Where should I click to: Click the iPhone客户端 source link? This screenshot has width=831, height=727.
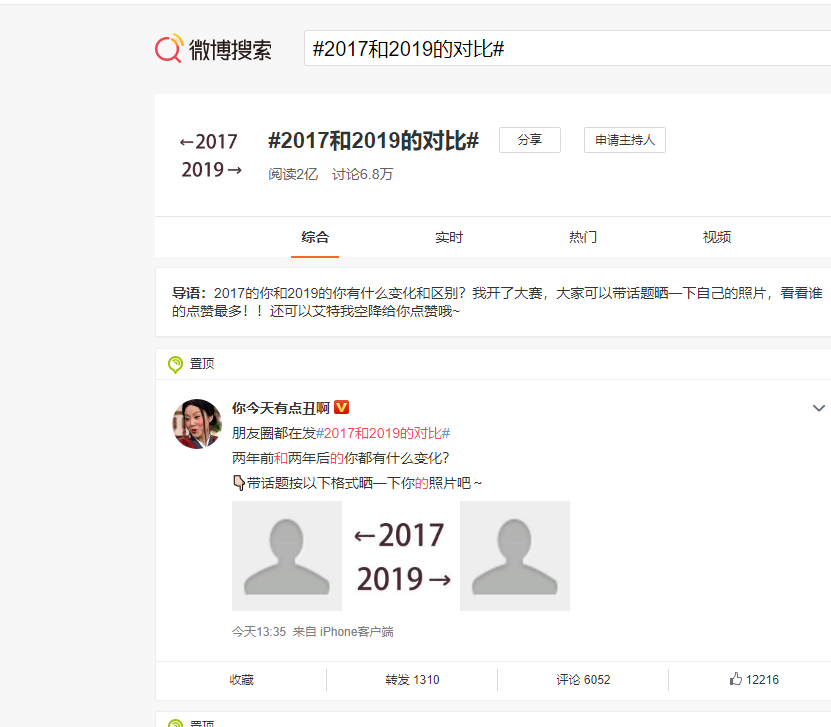coord(357,632)
